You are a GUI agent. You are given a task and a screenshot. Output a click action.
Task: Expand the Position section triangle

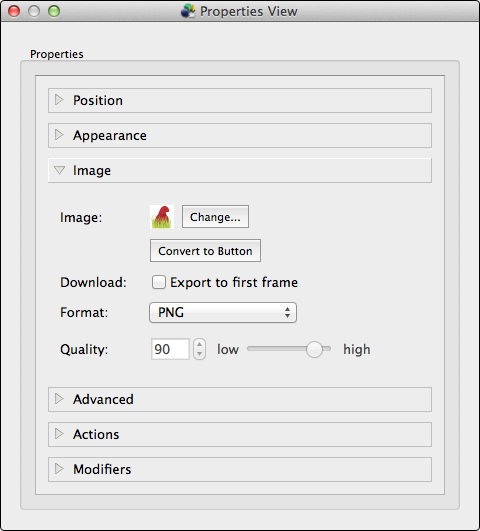pyautogui.click(x=59, y=100)
